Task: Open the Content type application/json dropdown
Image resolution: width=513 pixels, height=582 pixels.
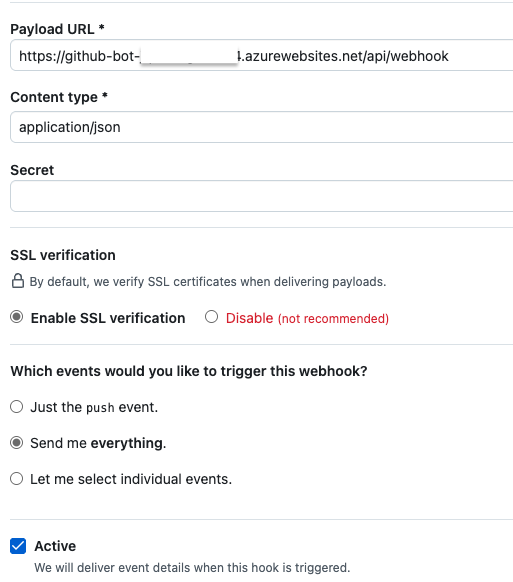Action: (262, 127)
